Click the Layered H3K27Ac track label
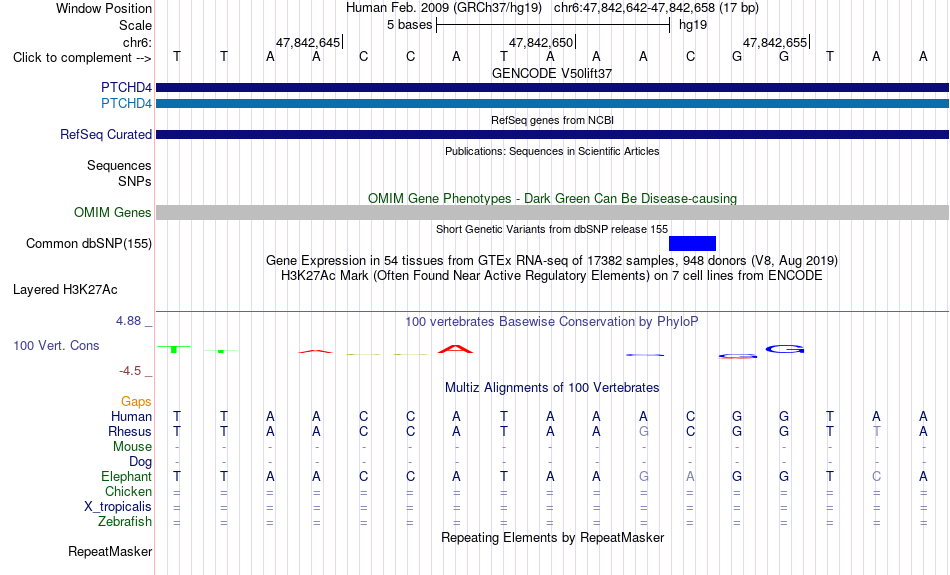 65,290
